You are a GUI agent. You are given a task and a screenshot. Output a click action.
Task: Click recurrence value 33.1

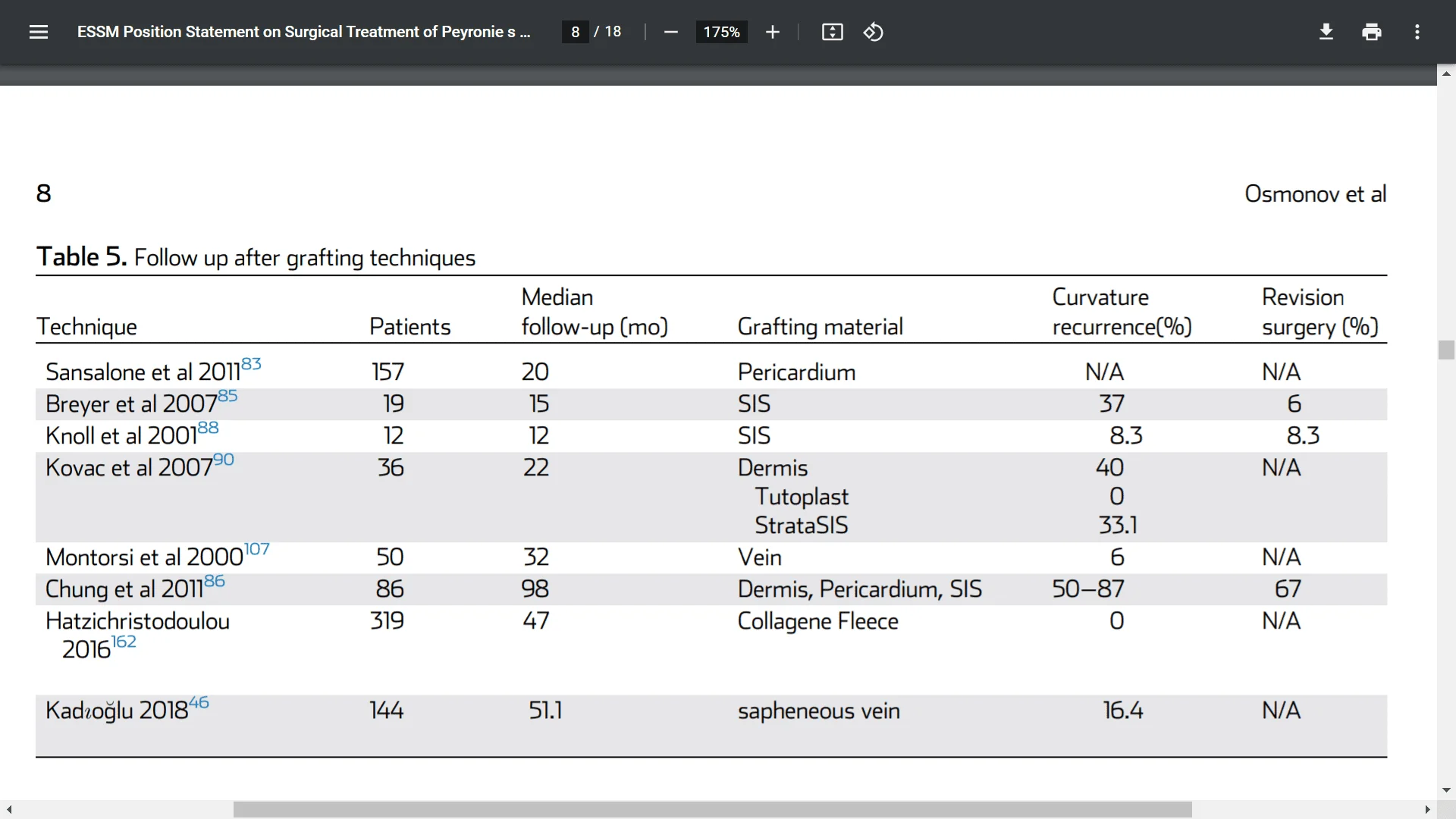[1118, 526]
